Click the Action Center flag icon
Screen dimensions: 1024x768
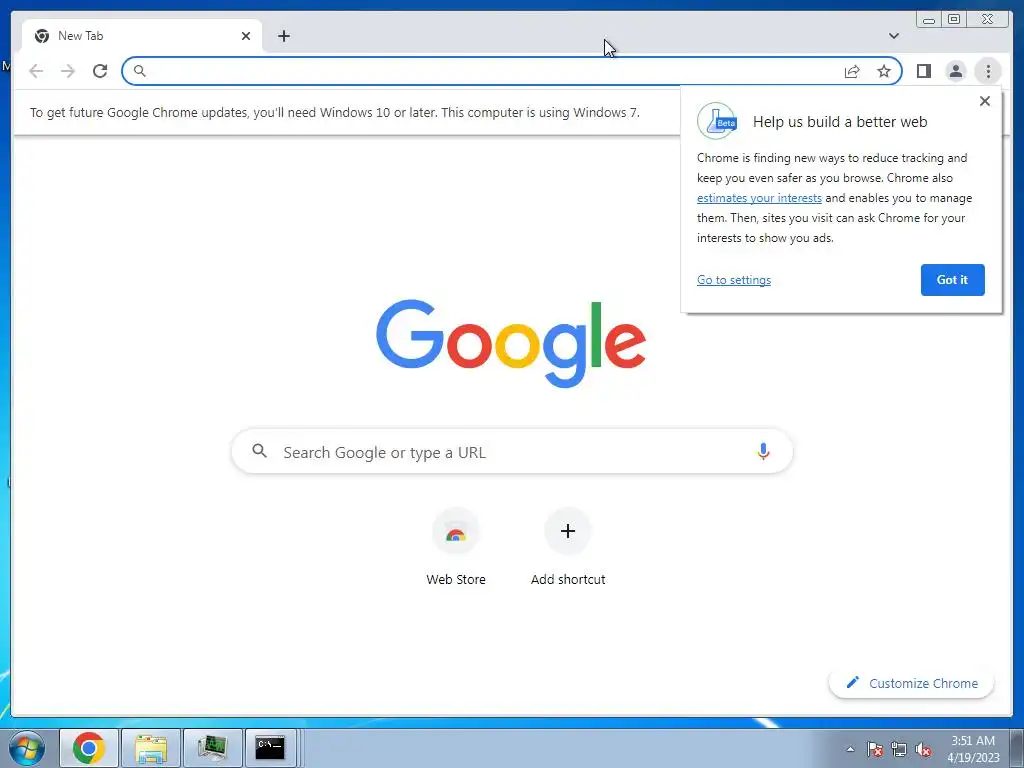click(x=875, y=749)
